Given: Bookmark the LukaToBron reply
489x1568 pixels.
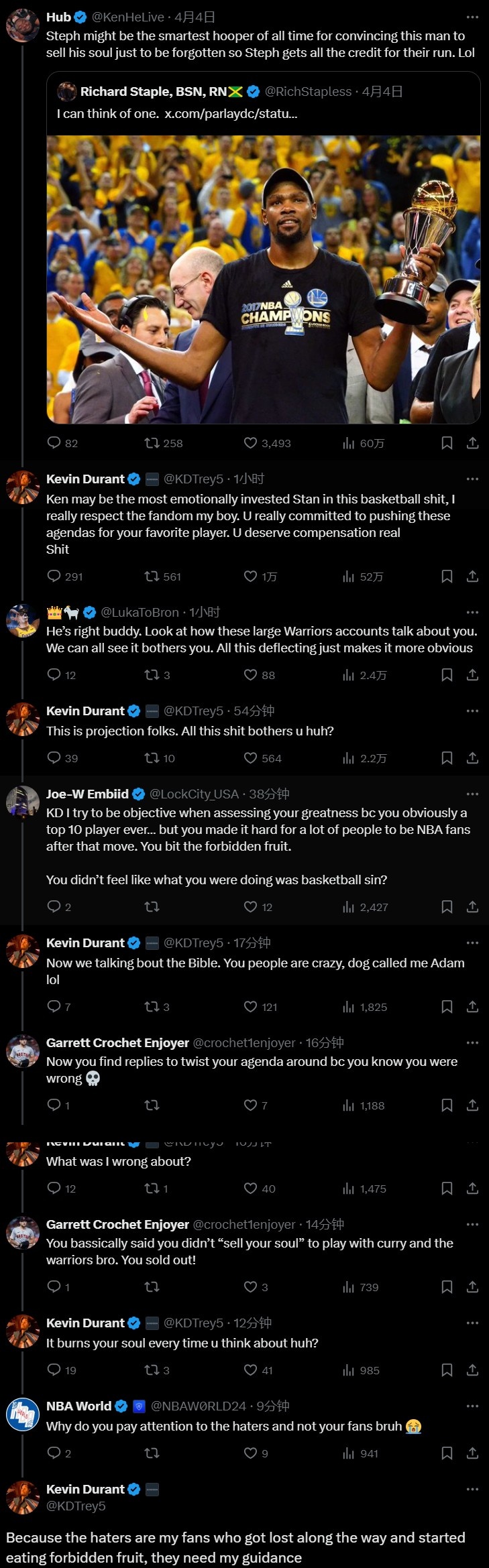Looking at the screenshot, I should (x=447, y=675).
